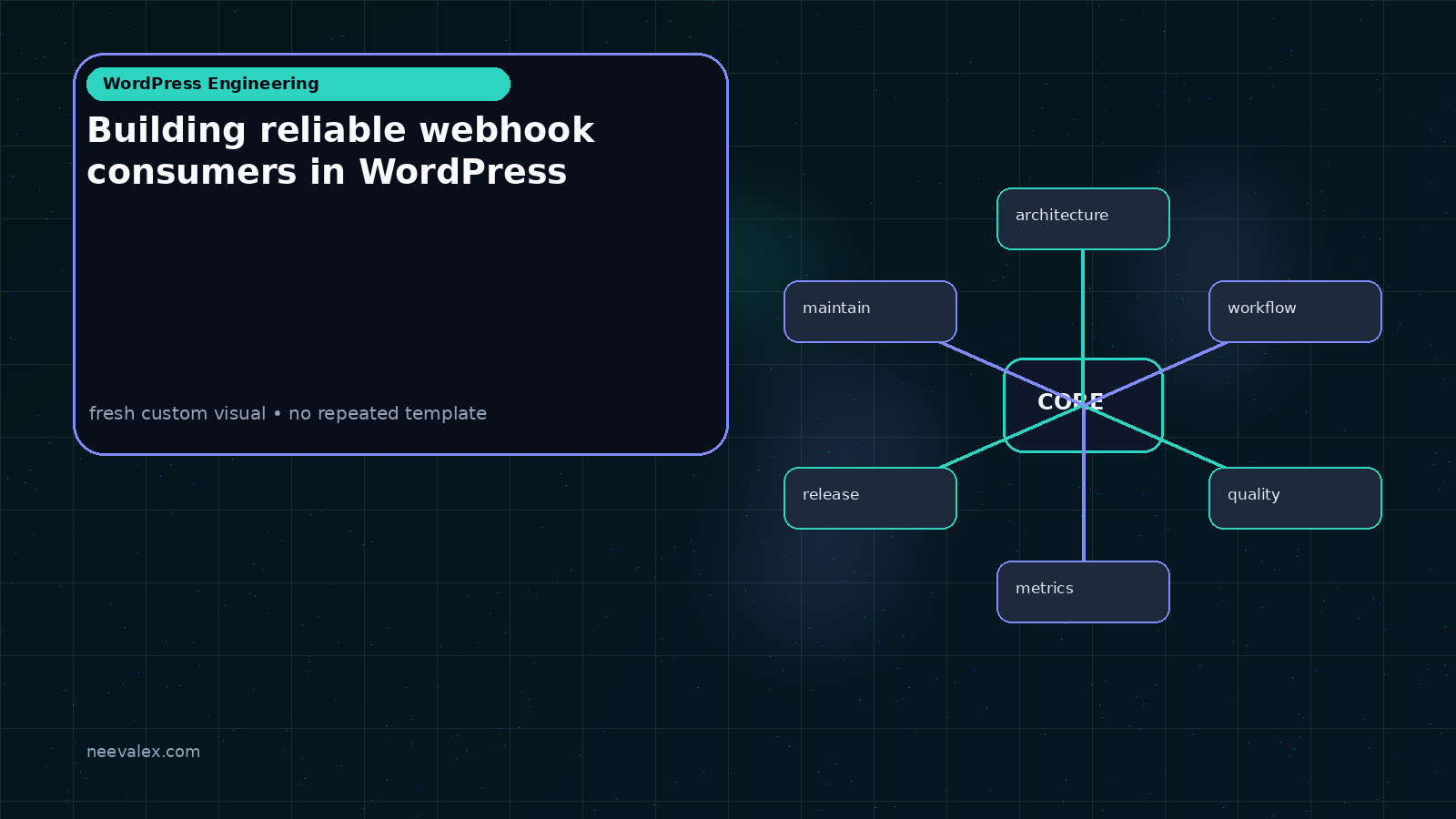Image resolution: width=1456 pixels, height=819 pixels.
Task: Click the workflow node
Action: pyautogui.click(x=1295, y=311)
